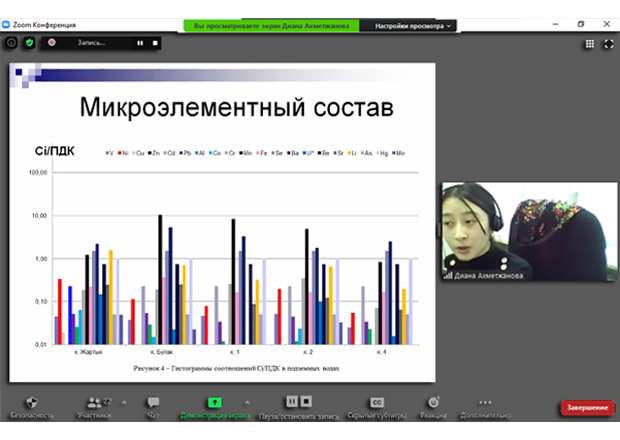Open the More (Дополнительно) options
The height and width of the screenshot is (440, 620).
485,402
